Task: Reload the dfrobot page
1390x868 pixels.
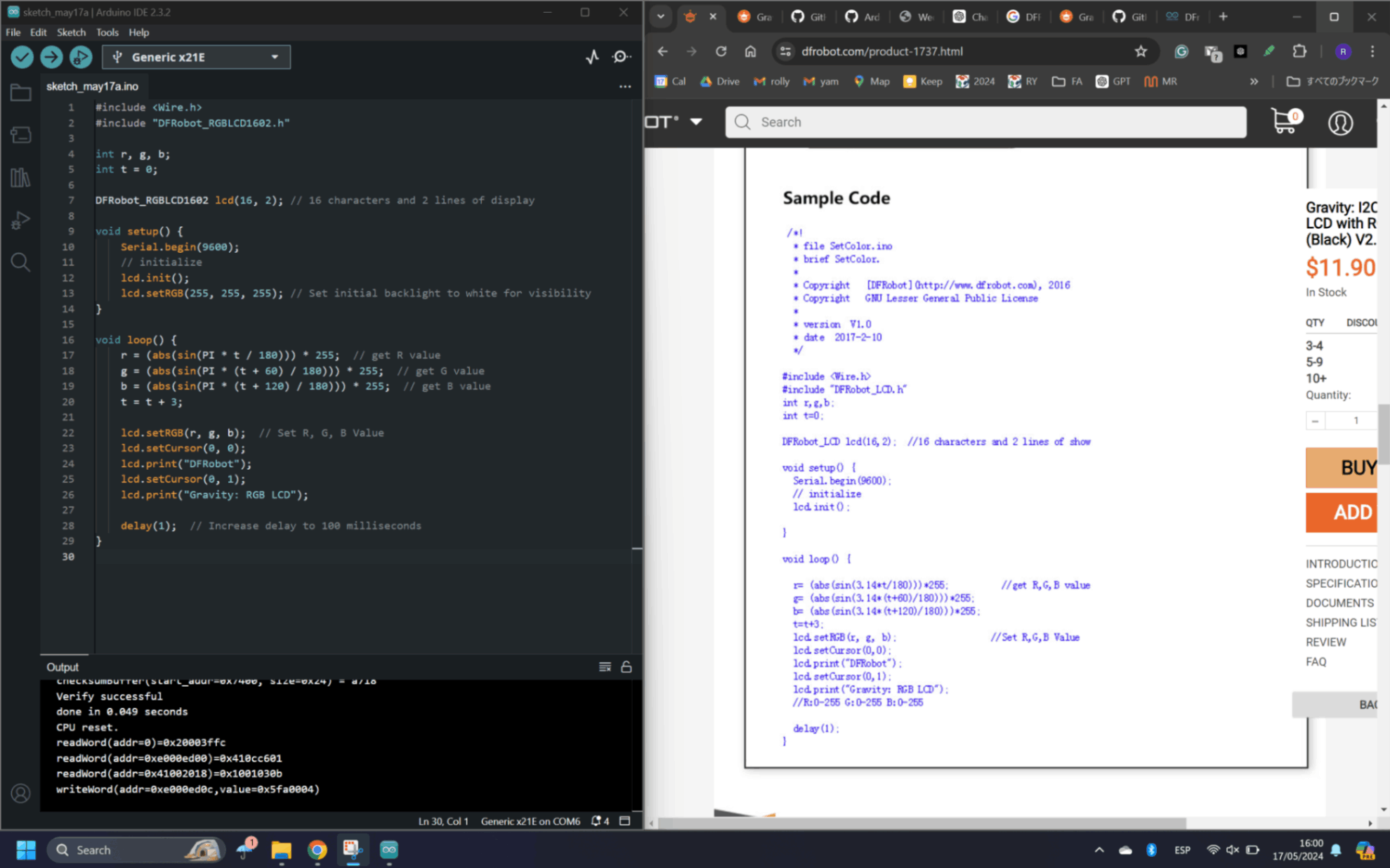Action: [x=721, y=51]
